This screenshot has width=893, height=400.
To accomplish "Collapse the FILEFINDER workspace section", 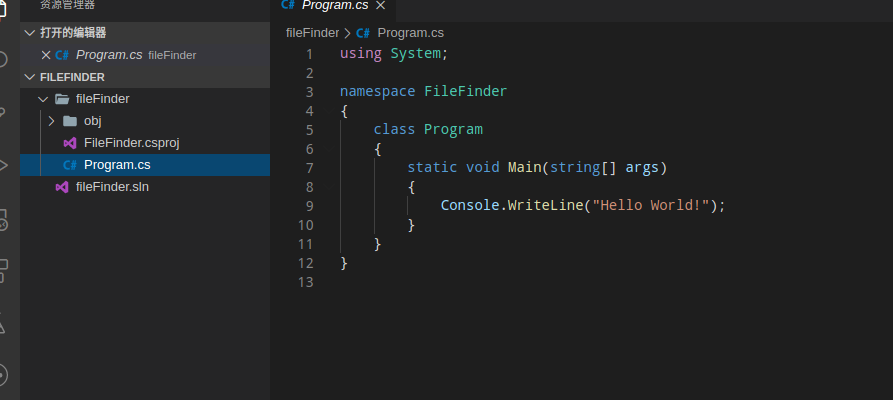I will pos(29,77).
